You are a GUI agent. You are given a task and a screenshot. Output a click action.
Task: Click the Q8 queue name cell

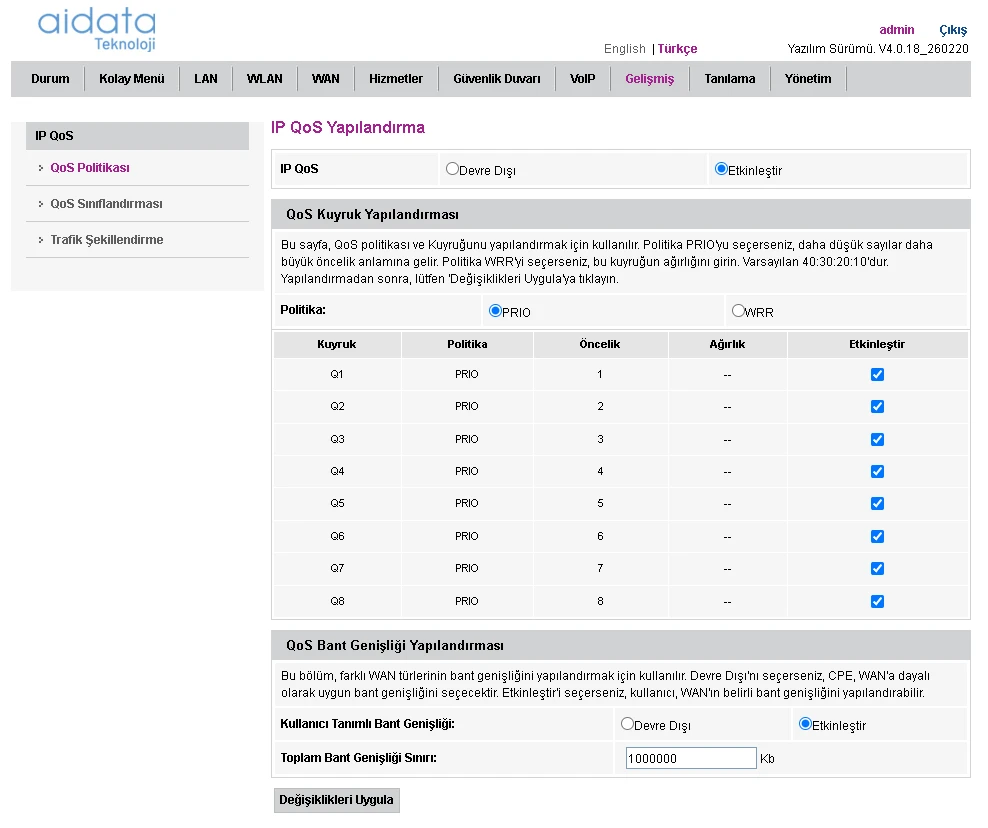(337, 601)
